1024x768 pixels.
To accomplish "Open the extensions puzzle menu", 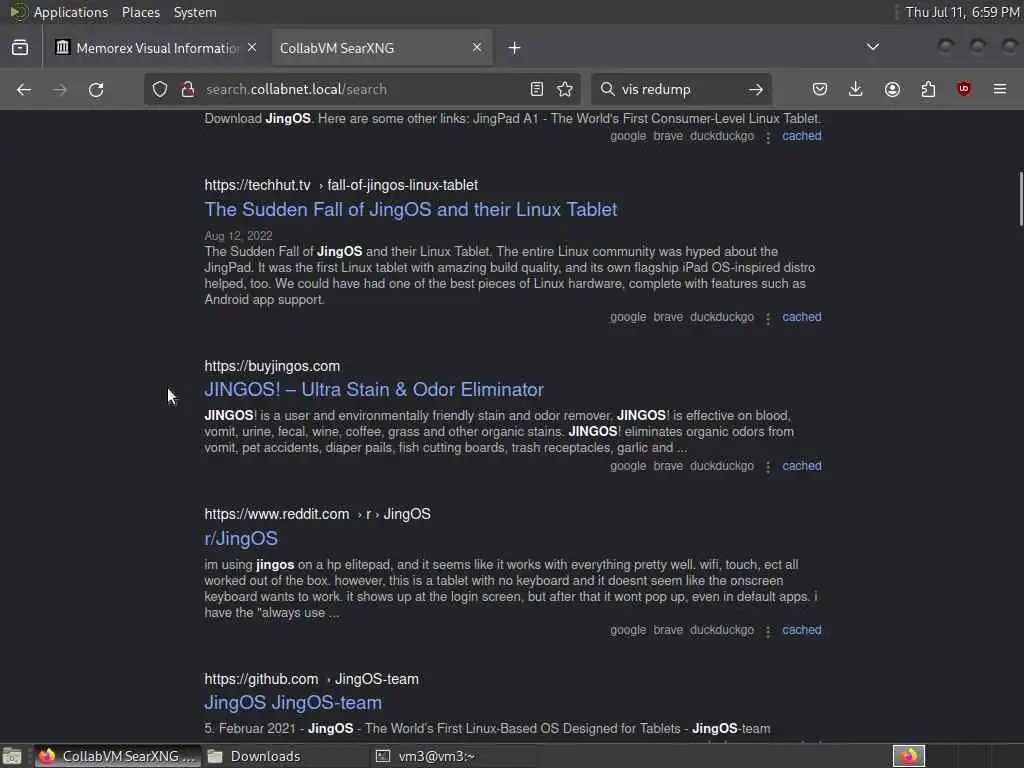I will tap(928, 89).
